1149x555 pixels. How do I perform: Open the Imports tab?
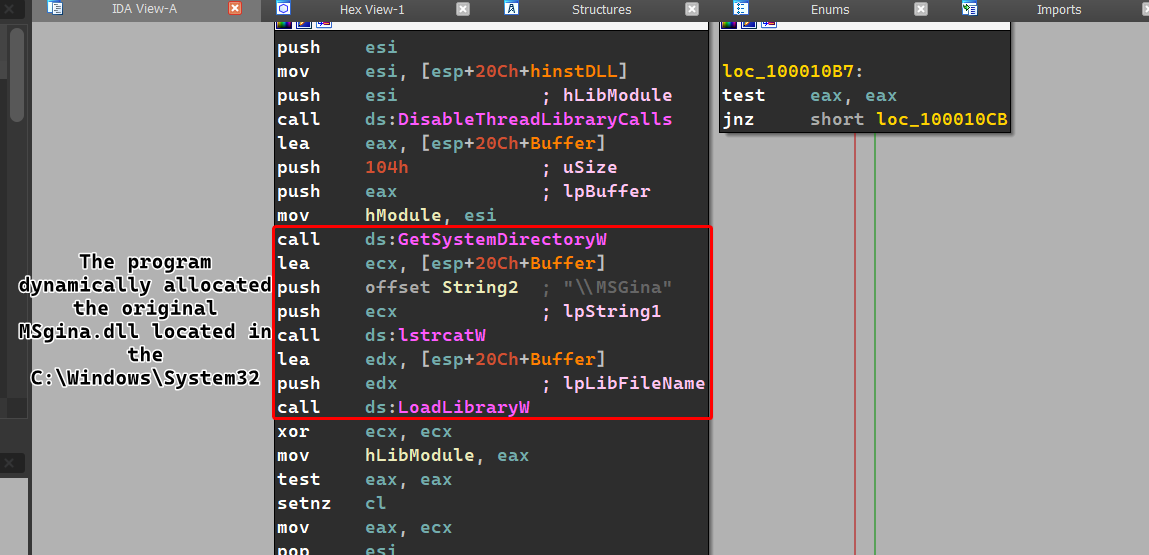[1058, 10]
